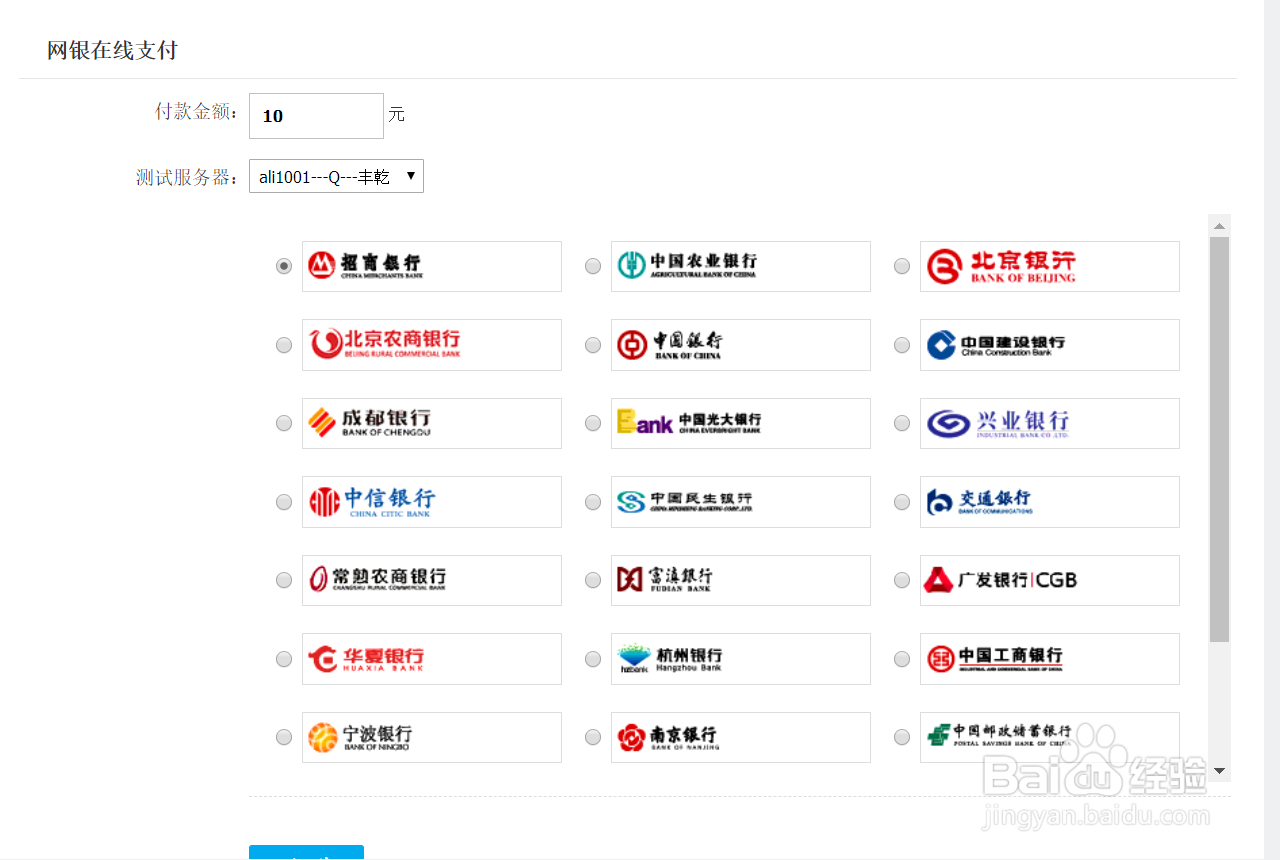Screen dimensions: 1280x860
Task: Click the China Everbright Bank logo
Action: coord(741,423)
